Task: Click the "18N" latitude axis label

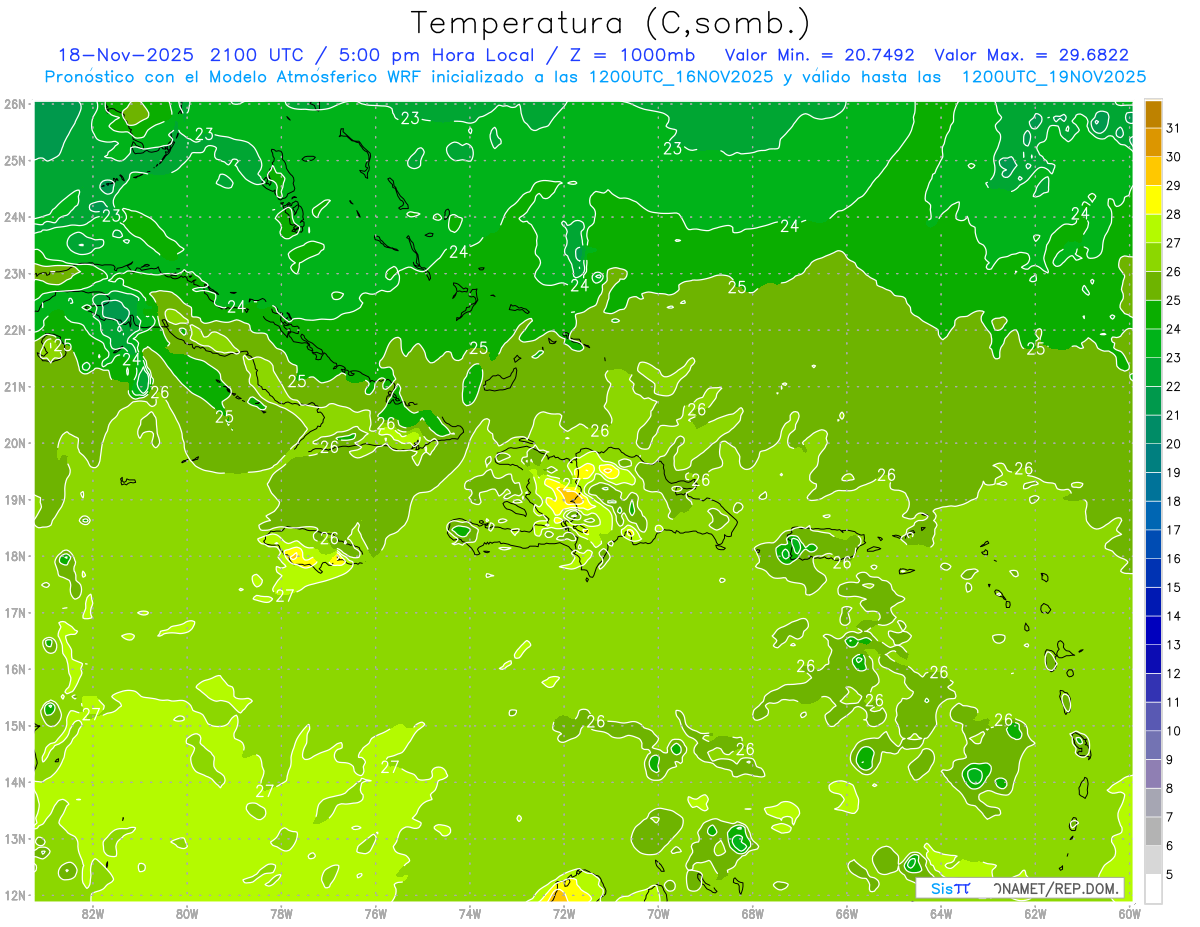Action: [15, 556]
